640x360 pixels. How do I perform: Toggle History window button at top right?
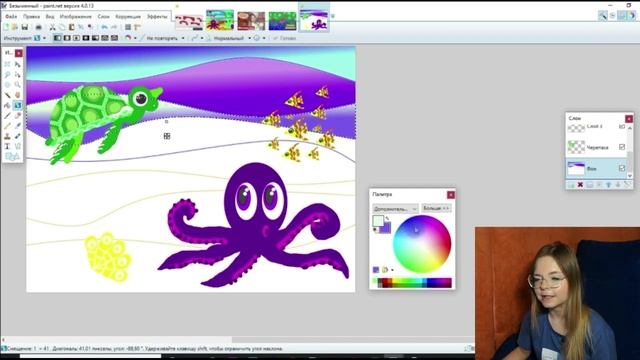(612, 16)
